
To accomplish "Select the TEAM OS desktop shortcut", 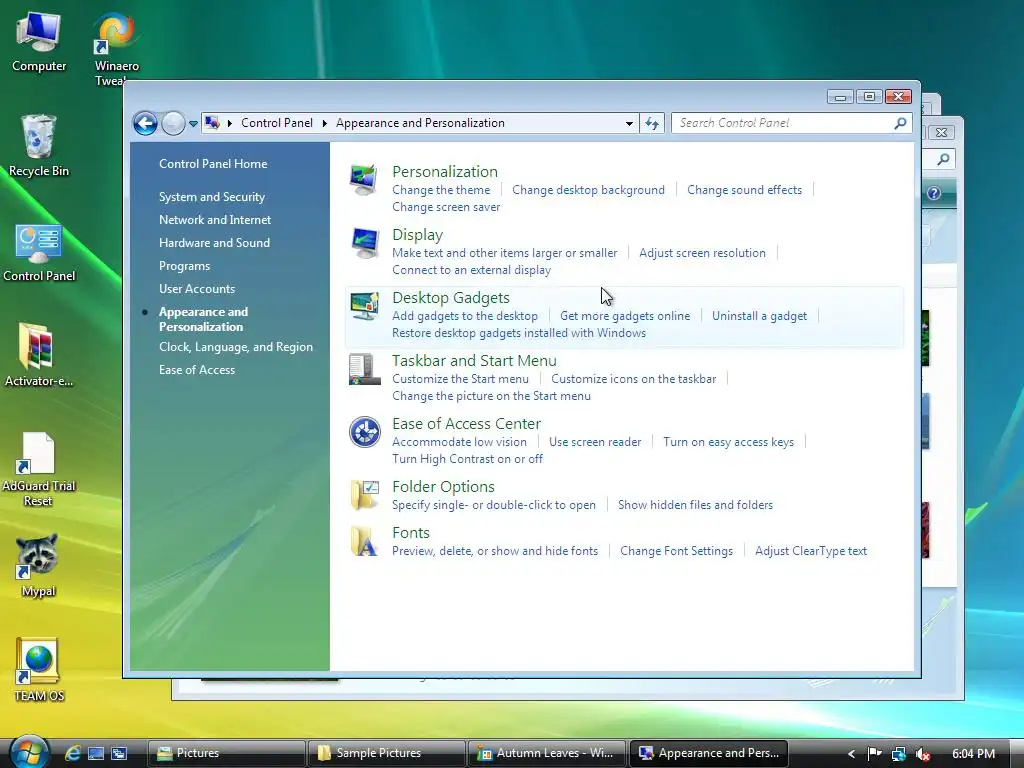I will coord(39,670).
